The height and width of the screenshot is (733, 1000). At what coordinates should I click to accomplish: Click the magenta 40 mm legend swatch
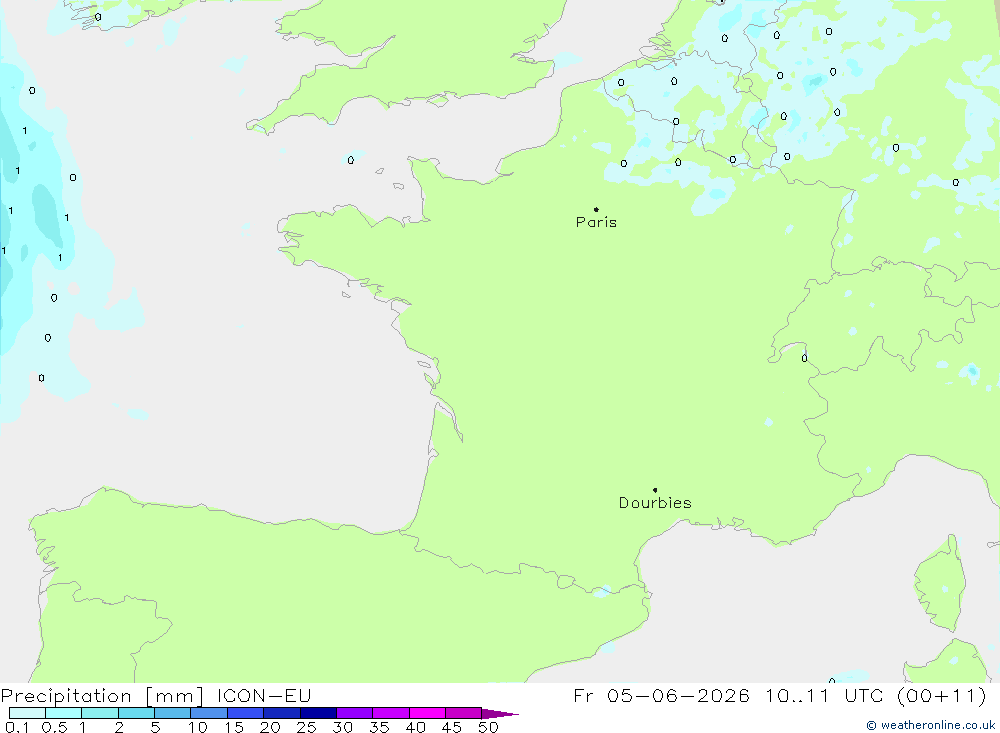(427, 713)
